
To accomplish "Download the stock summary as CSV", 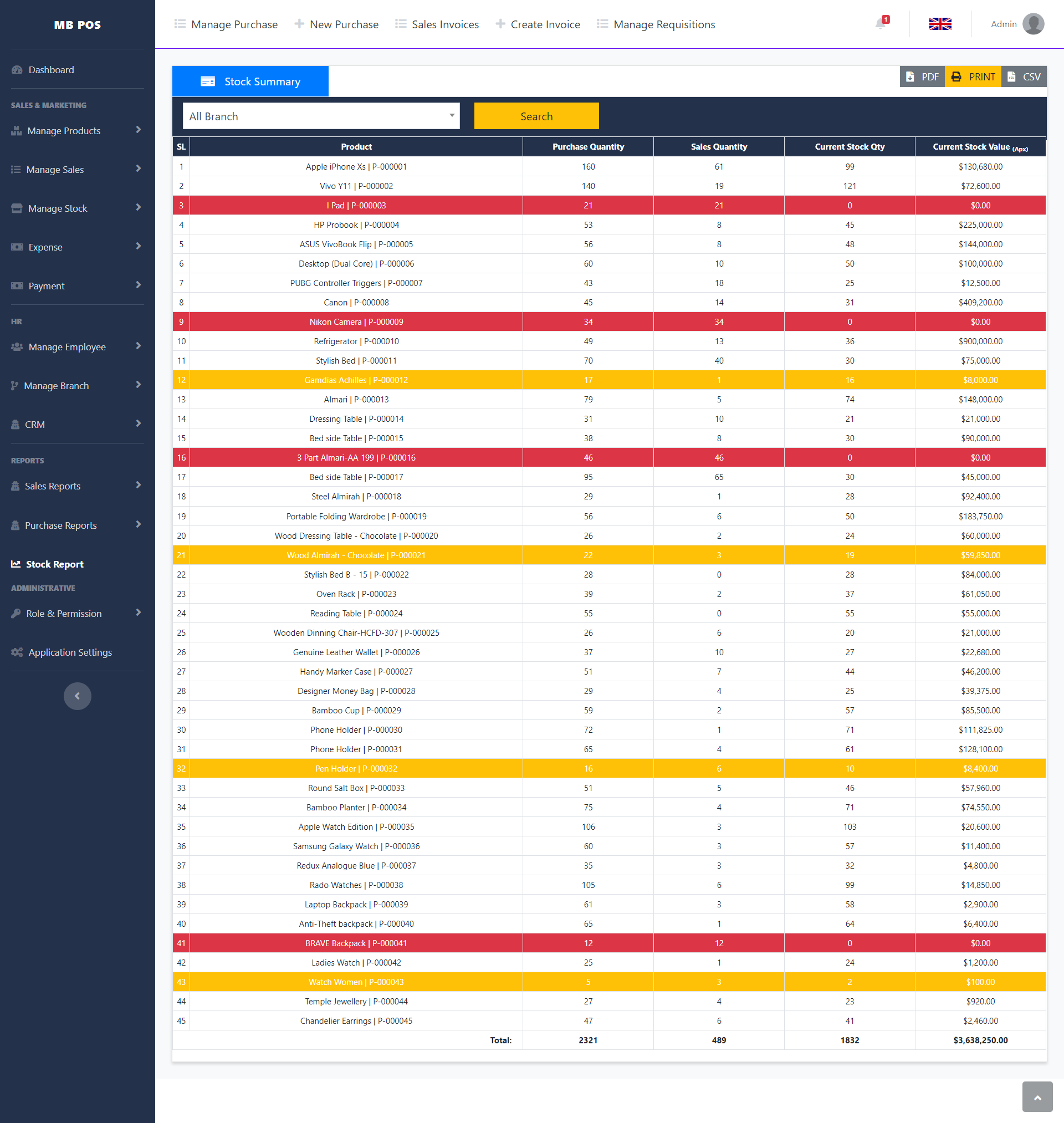I will click(x=1024, y=76).
